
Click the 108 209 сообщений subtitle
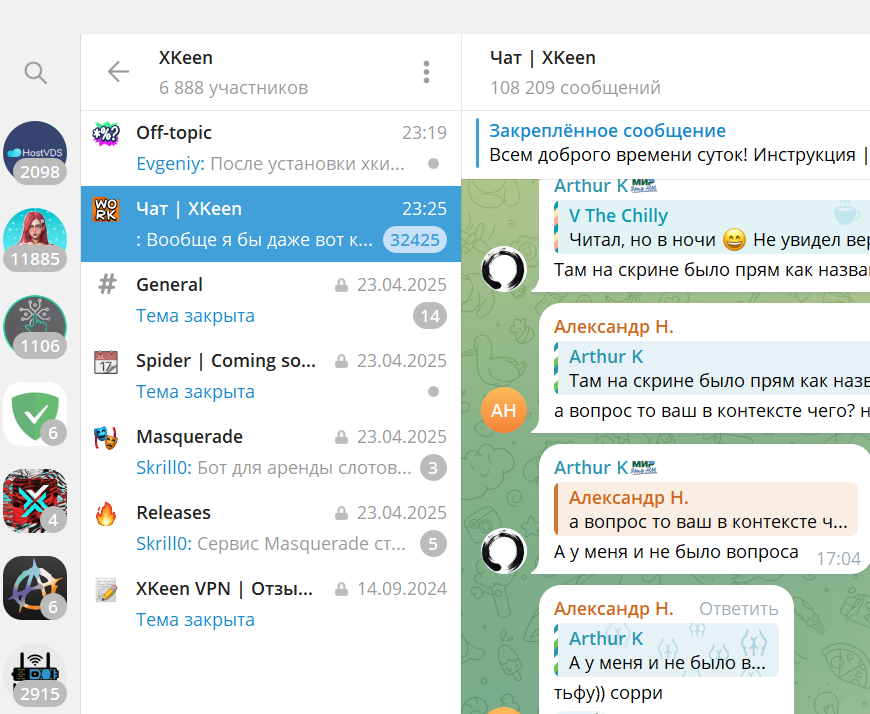(x=575, y=88)
